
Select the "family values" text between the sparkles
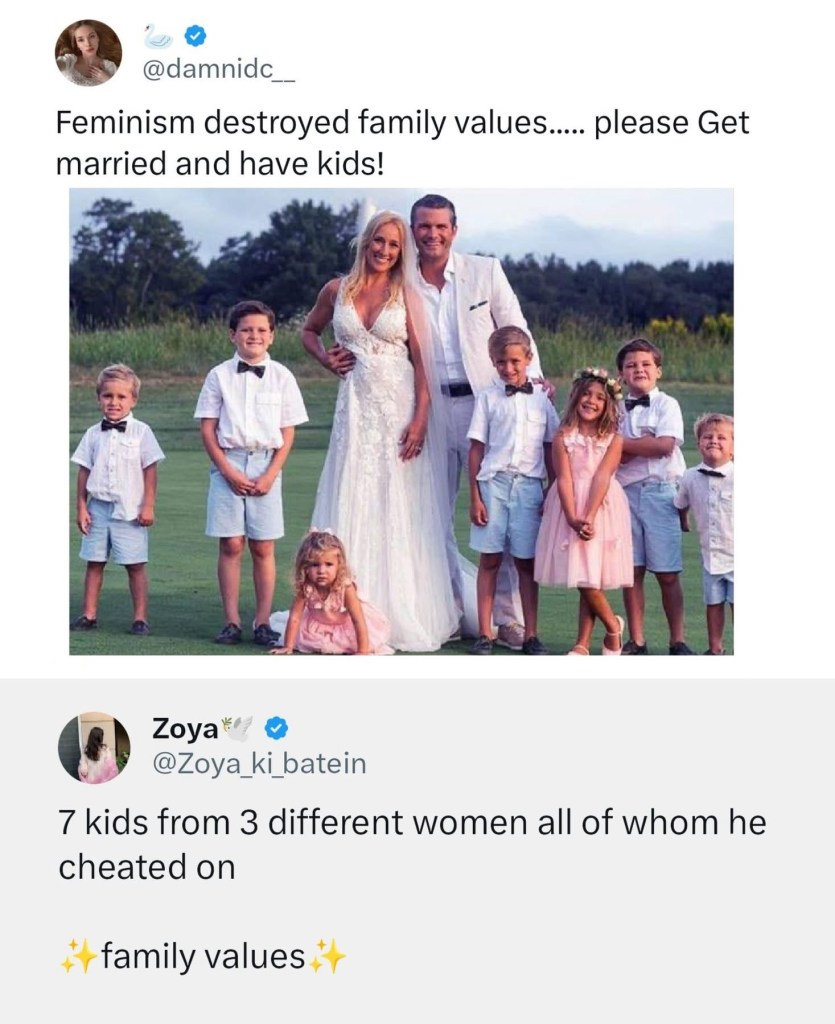[x=203, y=957]
